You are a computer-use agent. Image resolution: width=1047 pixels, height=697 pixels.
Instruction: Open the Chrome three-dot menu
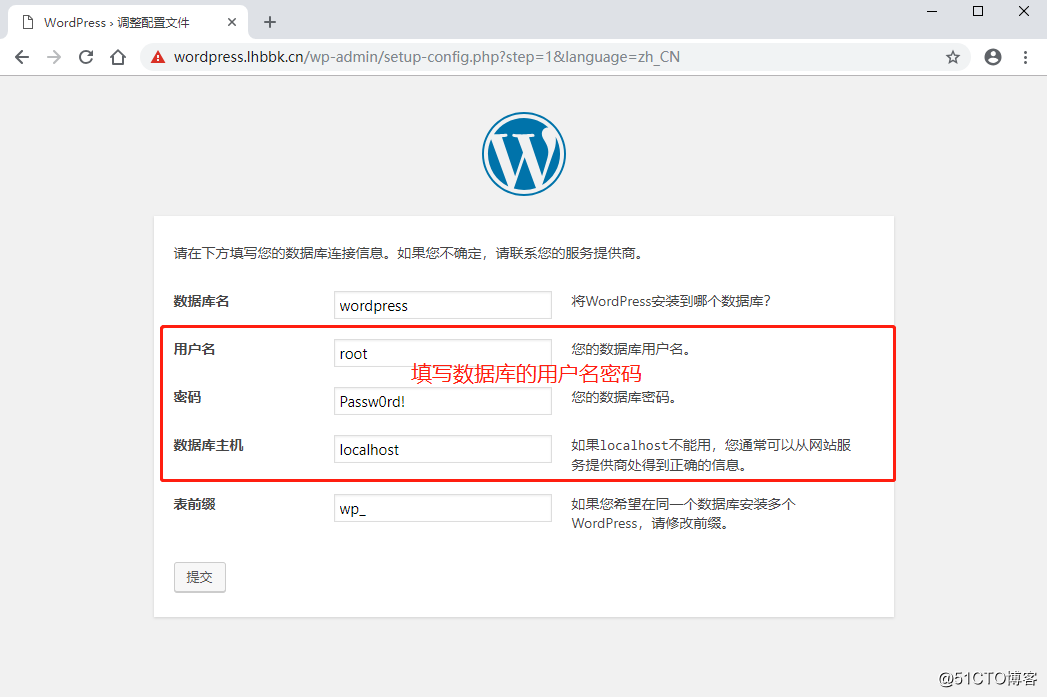(x=1026, y=57)
